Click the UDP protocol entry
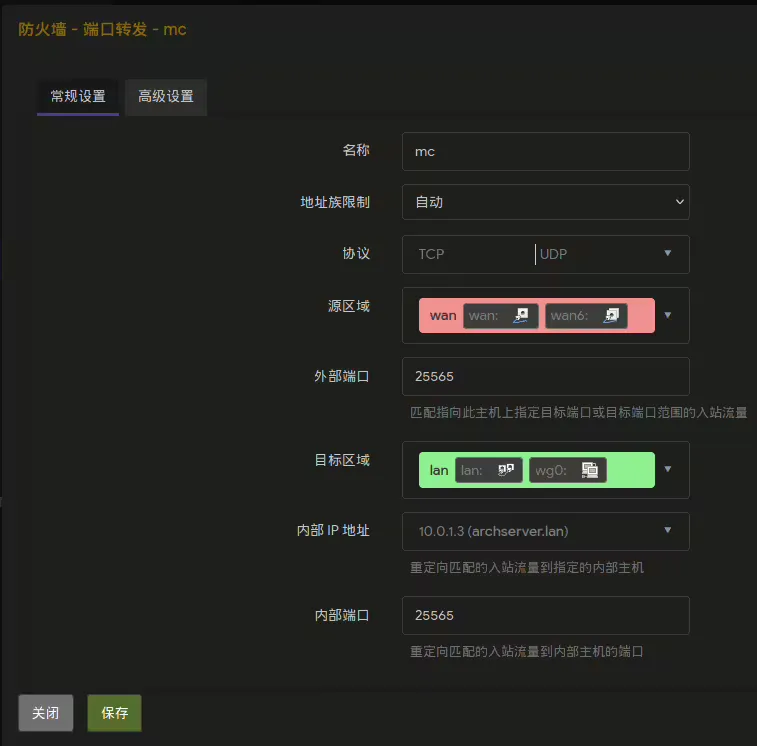Viewport: 757px width, 746px height. tap(554, 254)
